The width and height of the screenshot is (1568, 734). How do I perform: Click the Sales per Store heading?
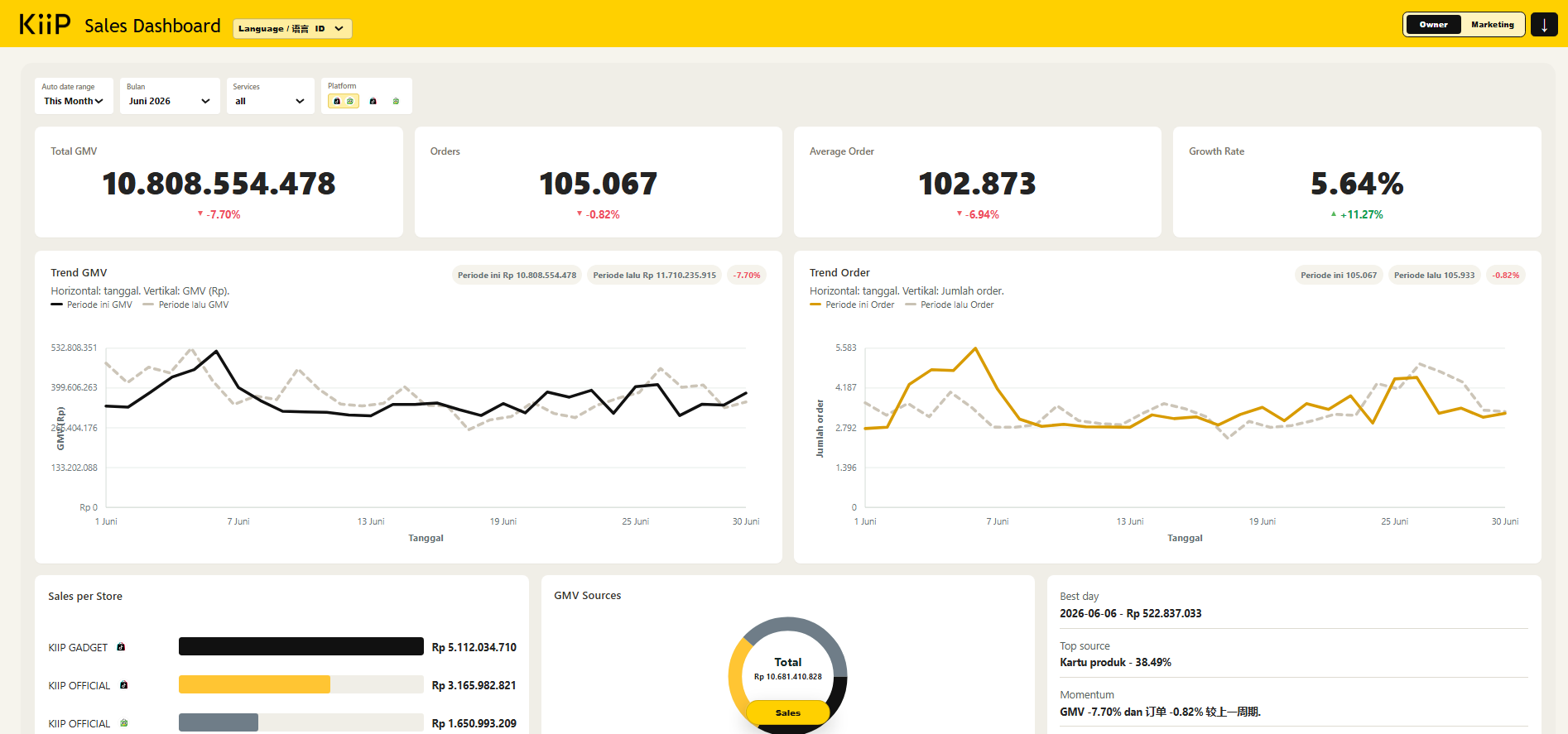coord(85,596)
